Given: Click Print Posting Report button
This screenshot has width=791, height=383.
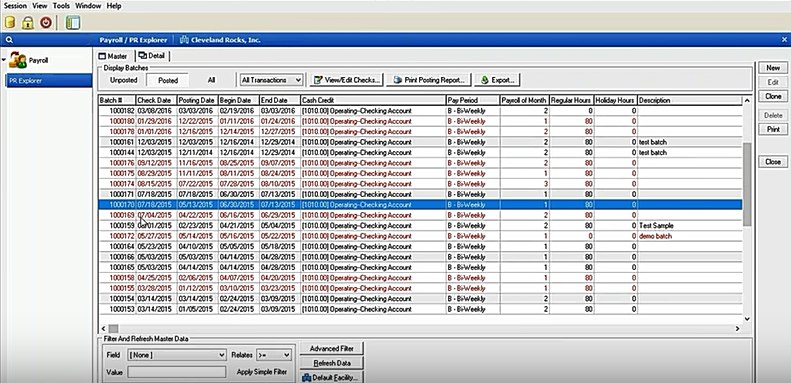Looking at the screenshot, I should [x=429, y=80].
